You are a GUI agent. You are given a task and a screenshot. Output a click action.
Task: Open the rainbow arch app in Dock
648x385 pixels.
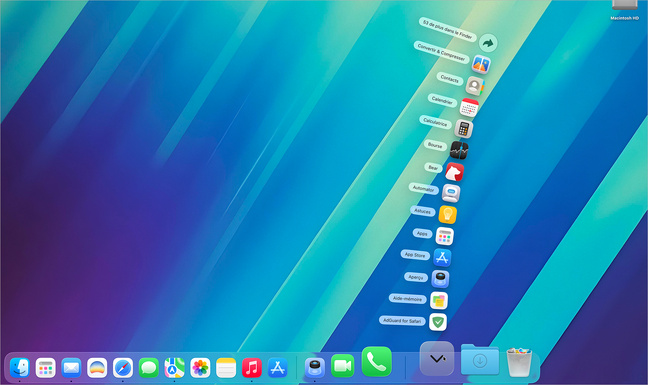click(97, 367)
